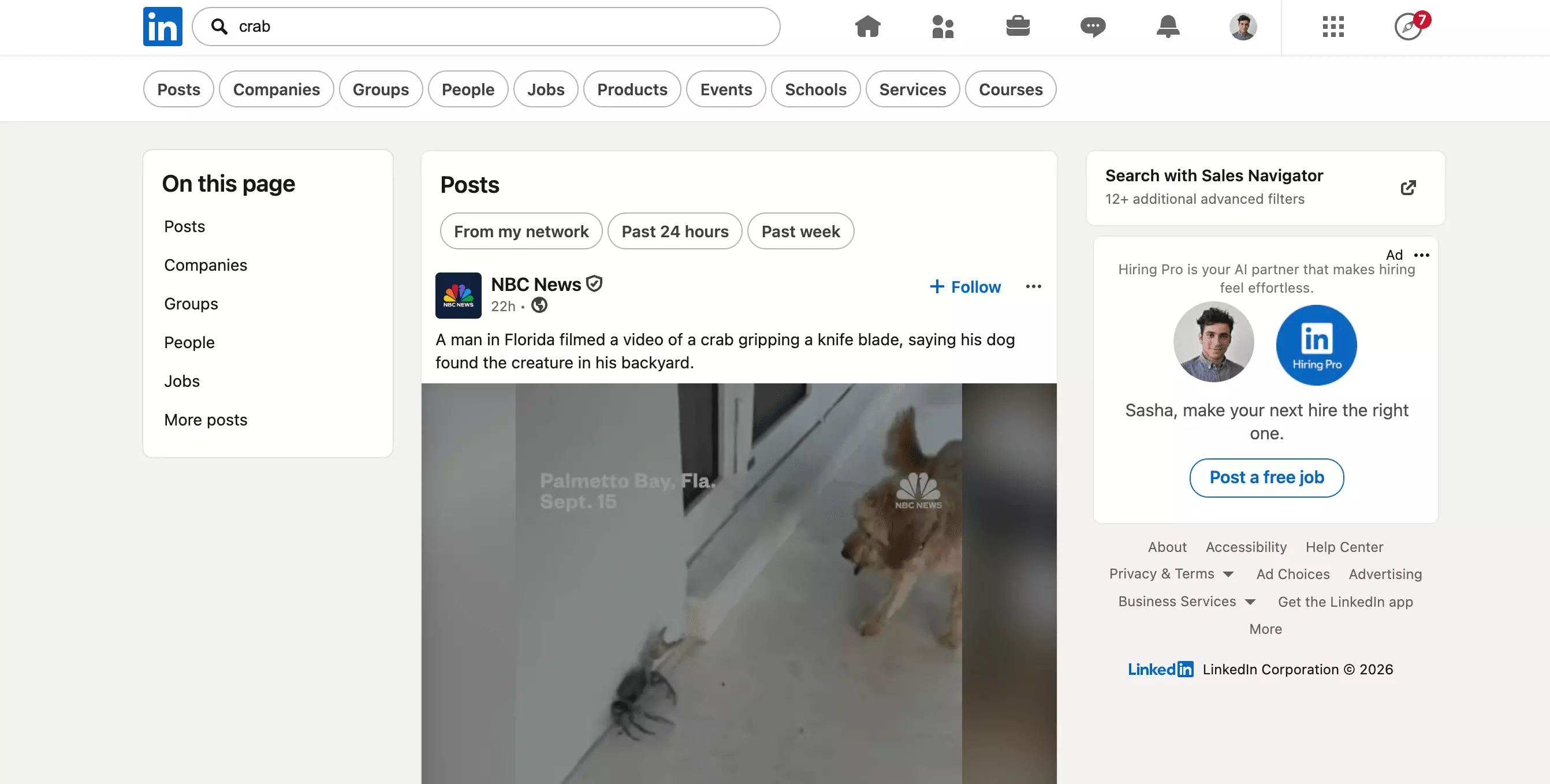This screenshot has width=1550, height=784.
Task: Open the profile avatar menu
Action: (x=1243, y=27)
